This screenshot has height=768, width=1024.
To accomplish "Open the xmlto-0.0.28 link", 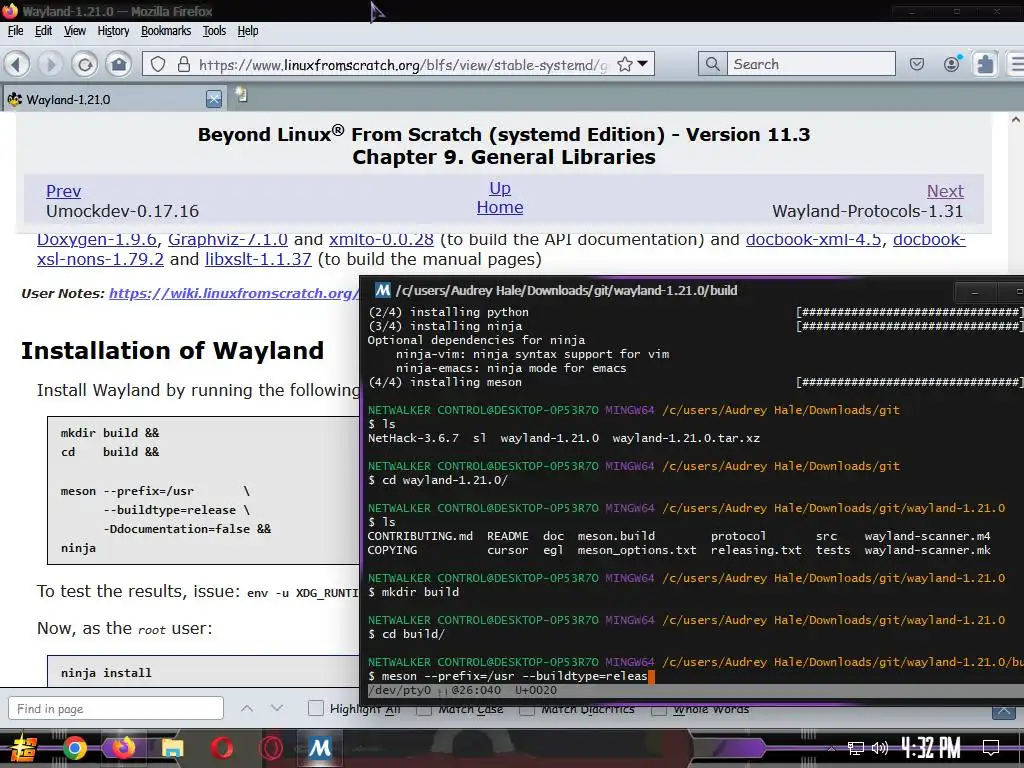I will 381,240.
